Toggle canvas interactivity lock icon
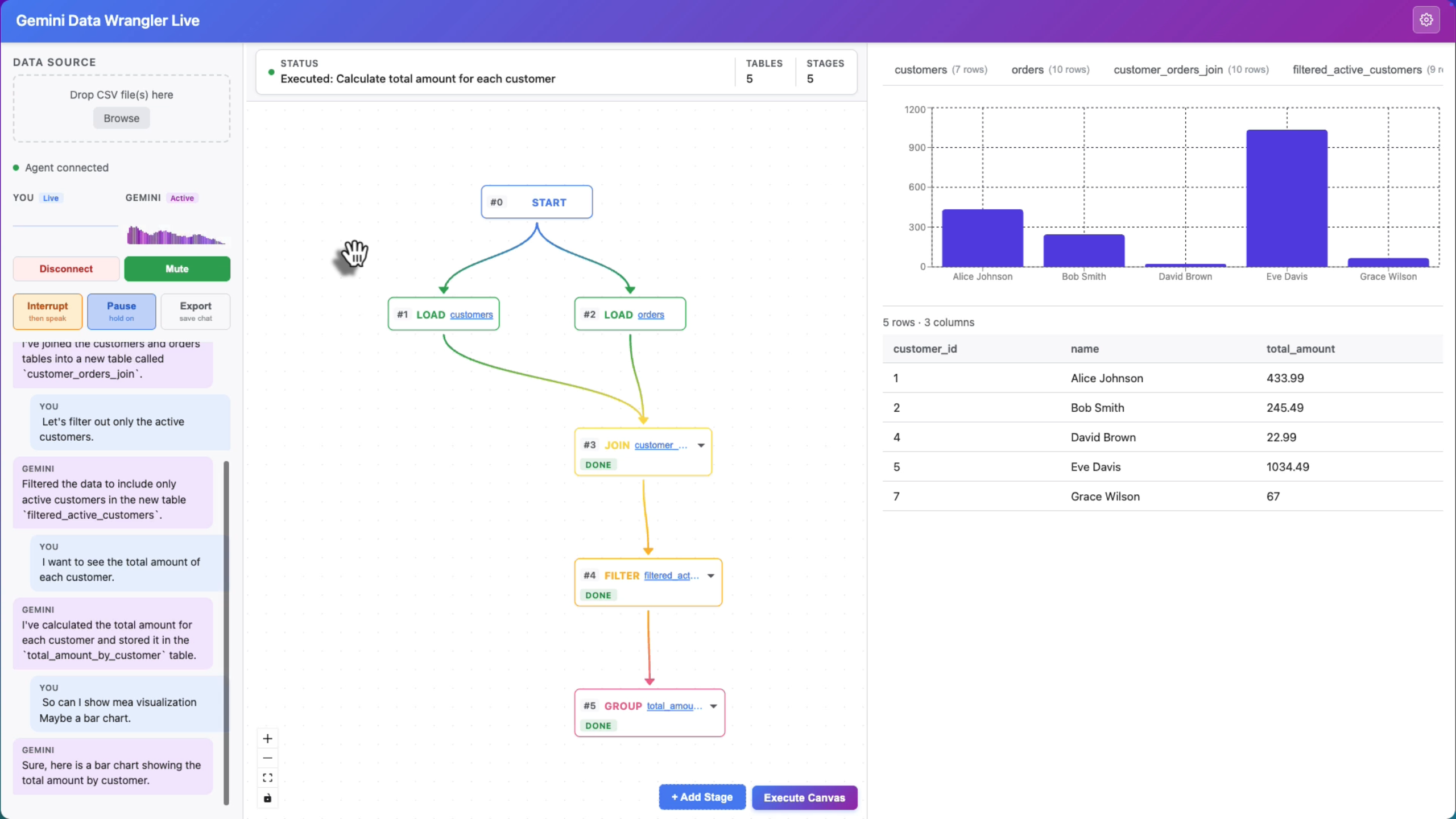 (267, 798)
